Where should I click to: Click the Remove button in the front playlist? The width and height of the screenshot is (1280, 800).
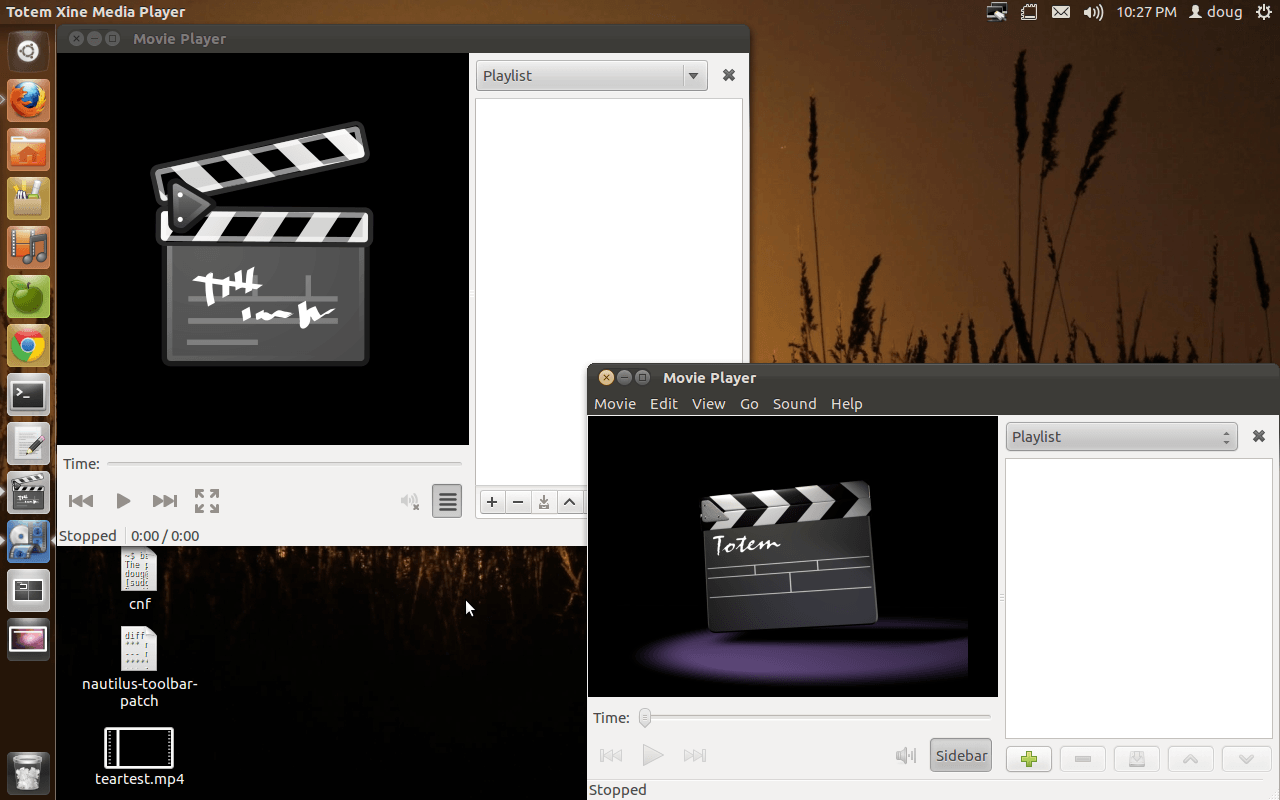pyautogui.click(x=1083, y=759)
